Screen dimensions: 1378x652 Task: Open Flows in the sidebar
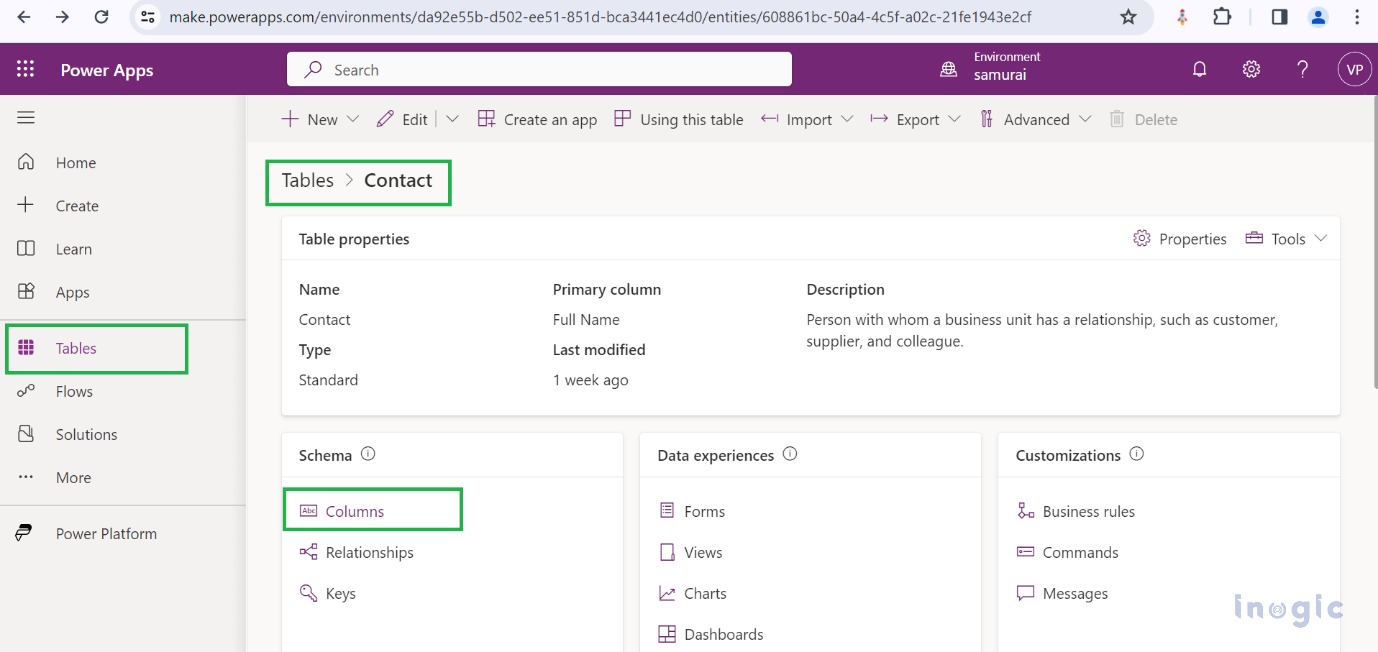74,391
